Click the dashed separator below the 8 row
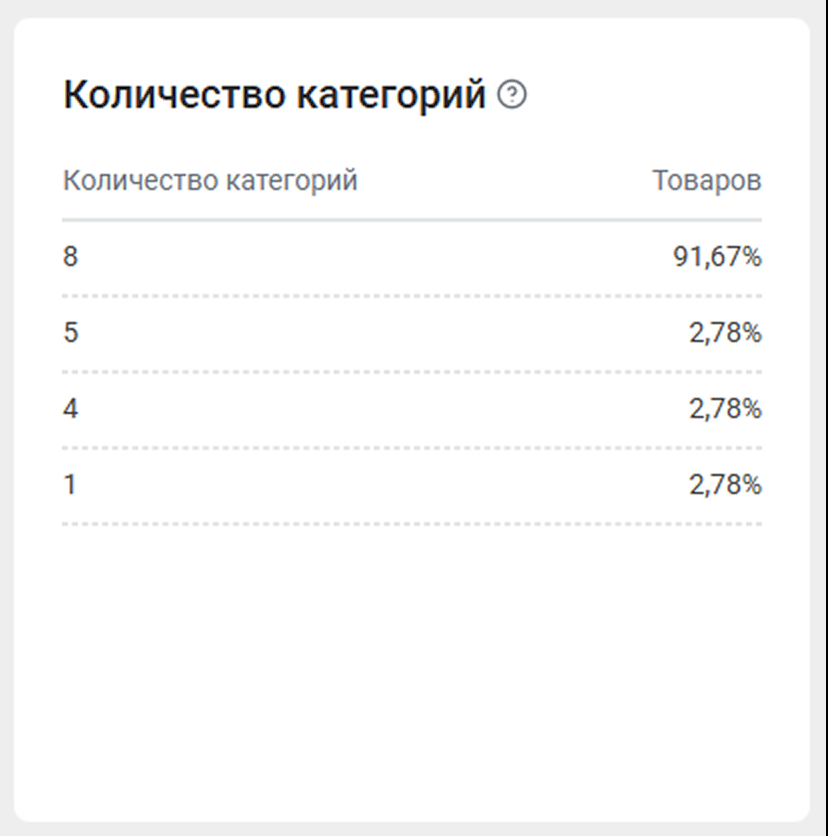 point(411,296)
